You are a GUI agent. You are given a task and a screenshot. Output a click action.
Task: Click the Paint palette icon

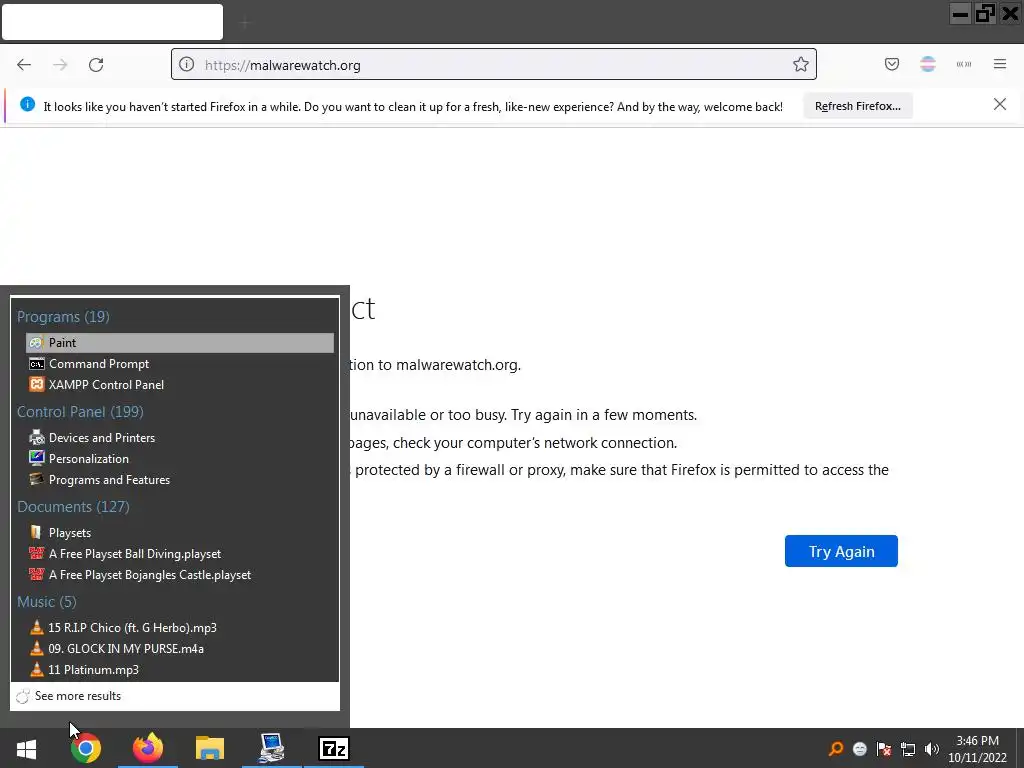pyautogui.click(x=36, y=343)
